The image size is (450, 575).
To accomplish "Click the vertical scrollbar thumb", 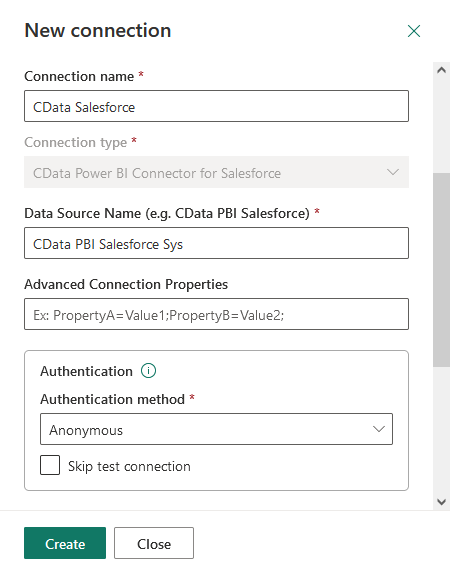I will coord(441,270).
